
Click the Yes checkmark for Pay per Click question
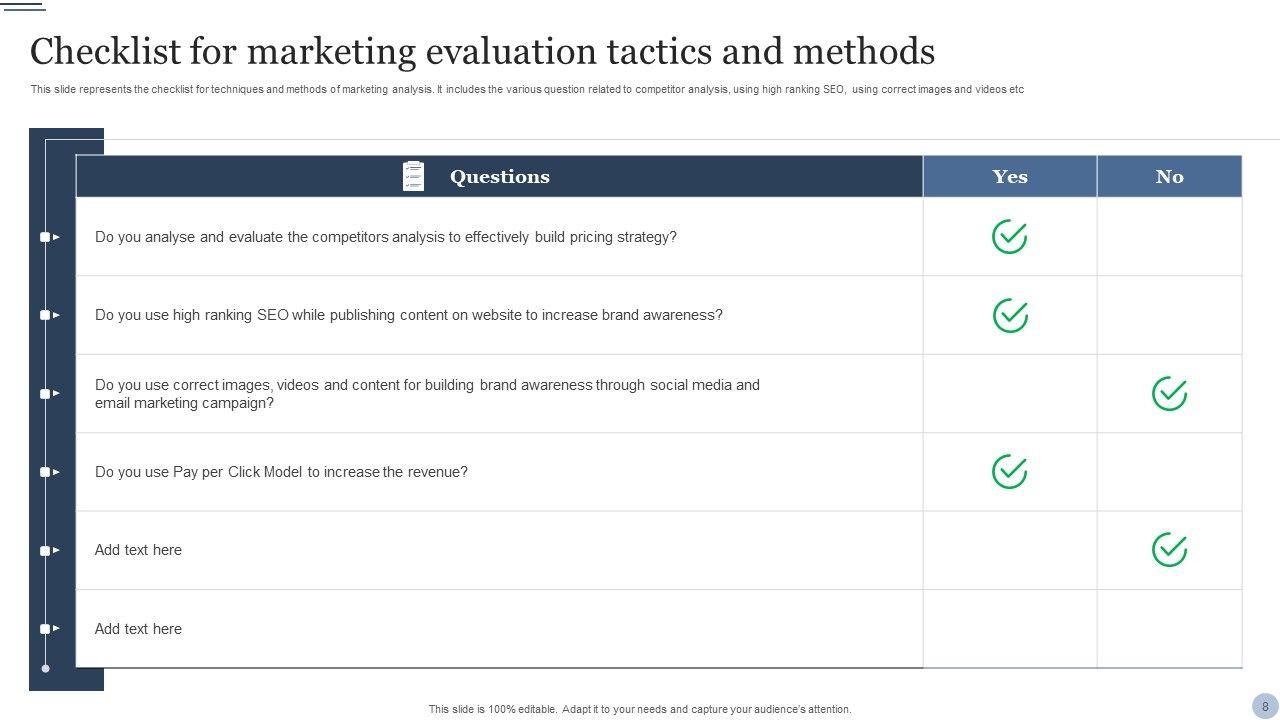point(1009,472)
